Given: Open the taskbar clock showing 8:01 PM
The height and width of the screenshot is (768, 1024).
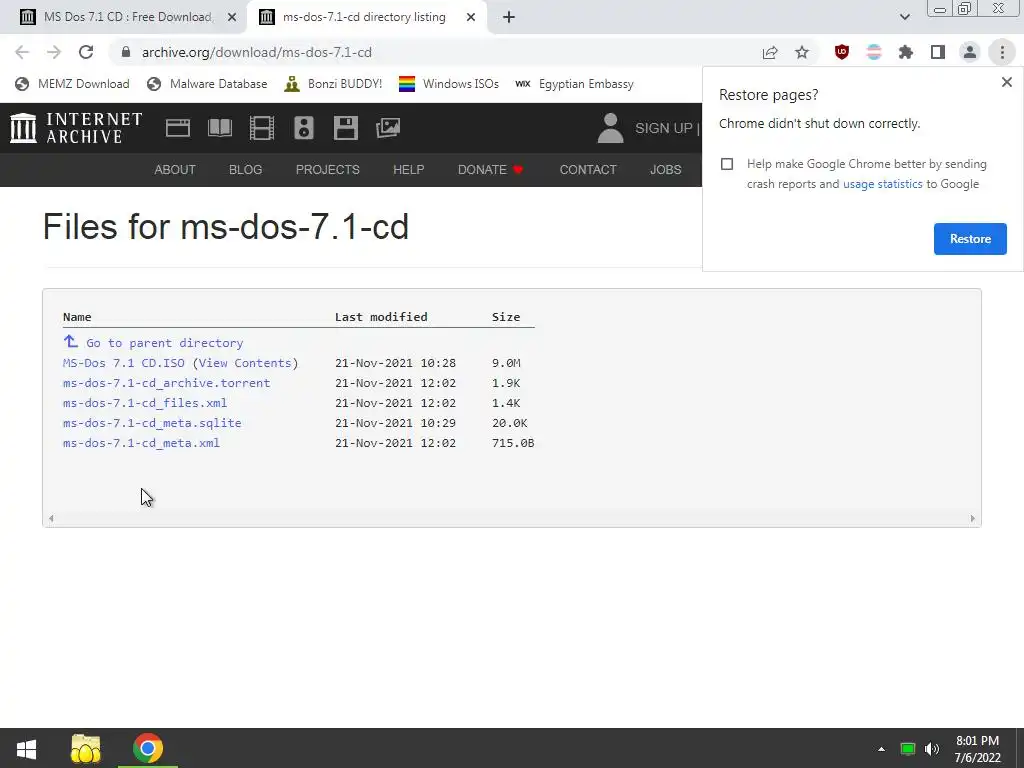Looking at the screenshot, I should (978, 749).
